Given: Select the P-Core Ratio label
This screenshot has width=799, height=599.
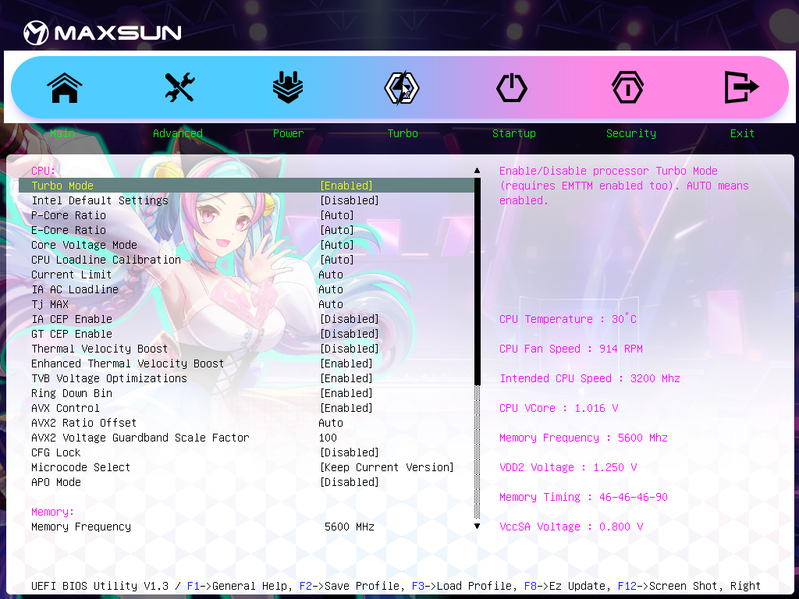Looking at the screenshot, I should [68, 215].
